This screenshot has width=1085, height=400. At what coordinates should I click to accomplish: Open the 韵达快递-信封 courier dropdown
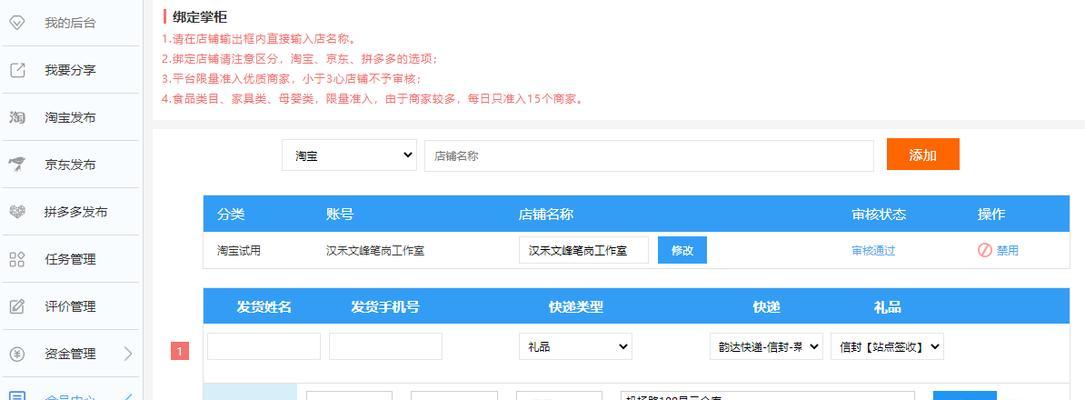pyautogui.click(x=766, y=346)
